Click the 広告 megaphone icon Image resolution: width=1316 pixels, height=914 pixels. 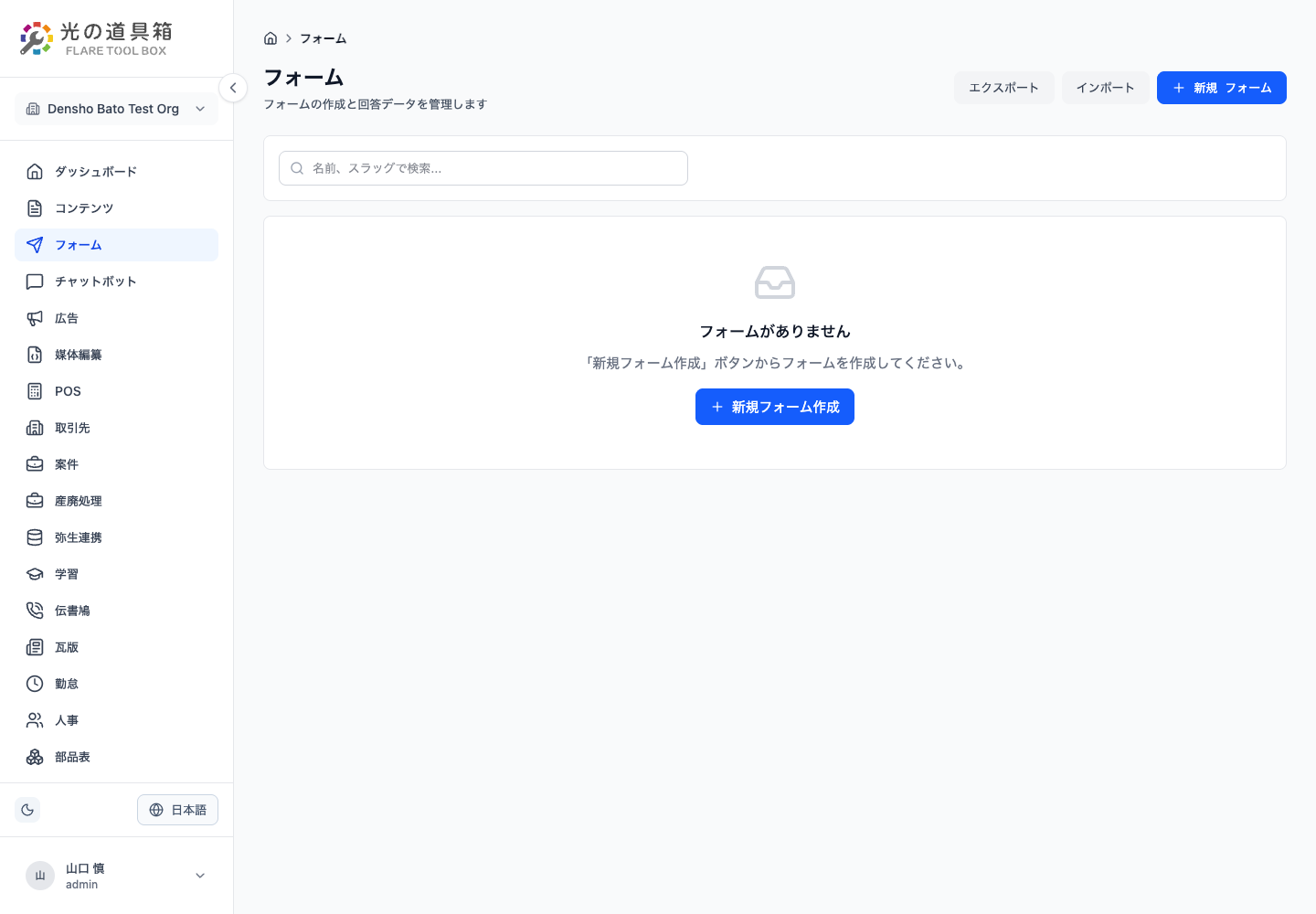pyautogui.click(x=35, y=318)
